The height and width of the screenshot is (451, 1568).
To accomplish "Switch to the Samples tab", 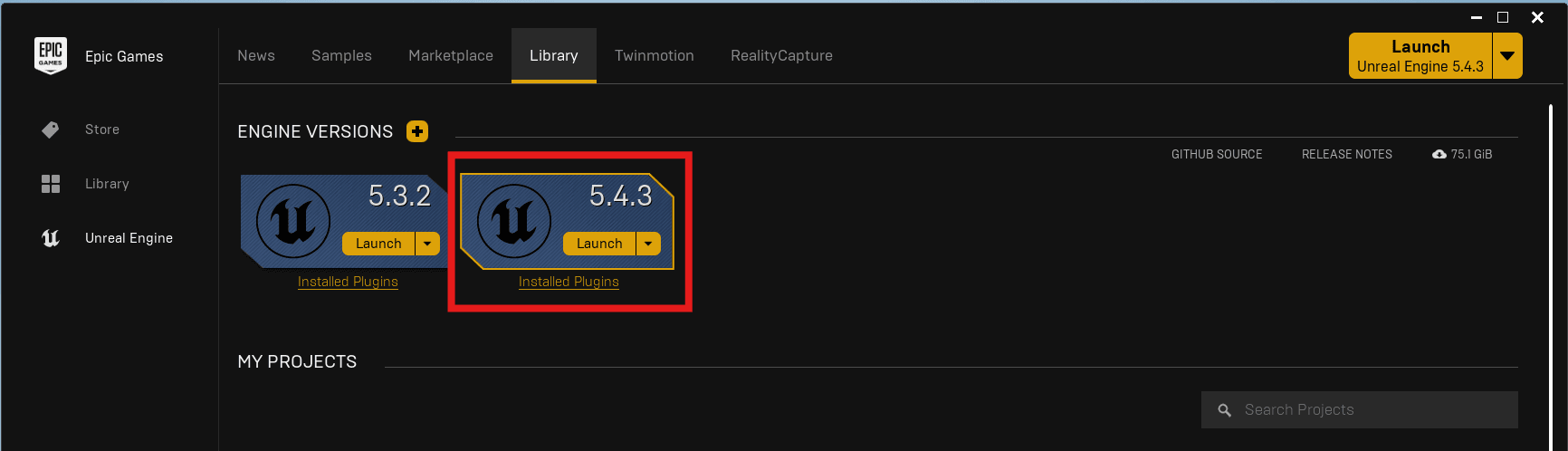I will tap(341, 55).
